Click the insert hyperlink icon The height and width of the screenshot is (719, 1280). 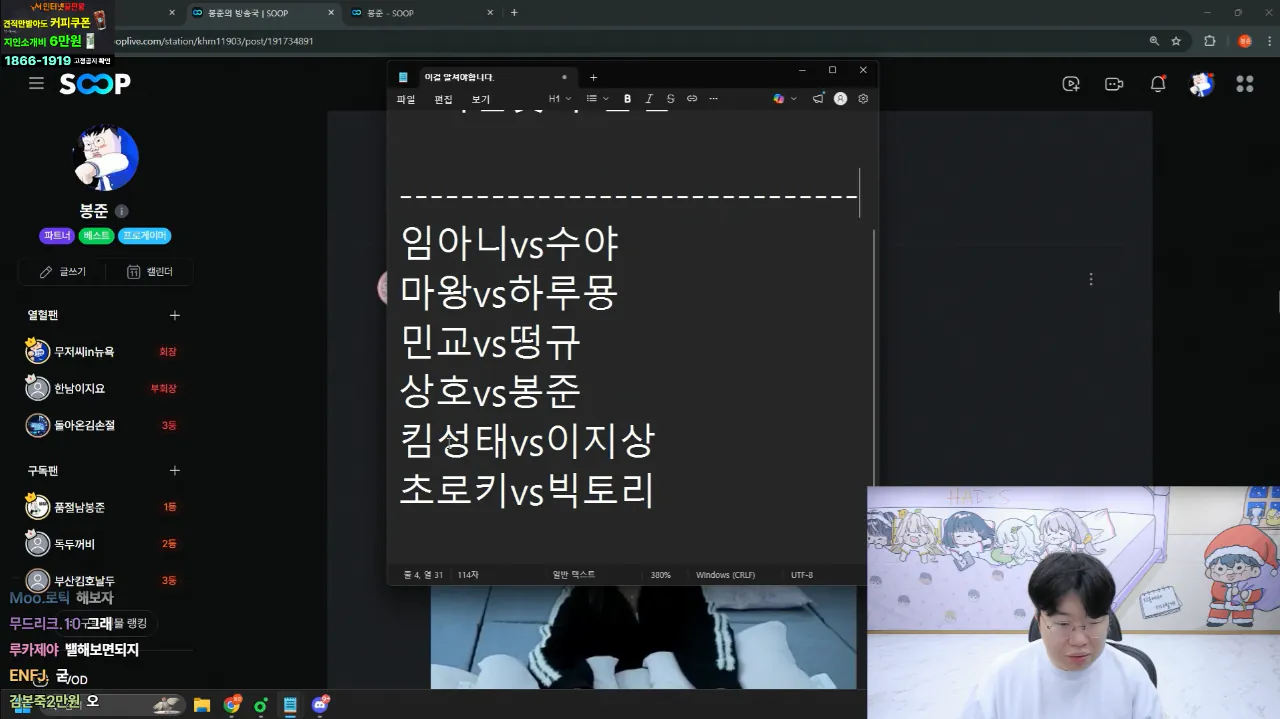[x=691, y=98]
